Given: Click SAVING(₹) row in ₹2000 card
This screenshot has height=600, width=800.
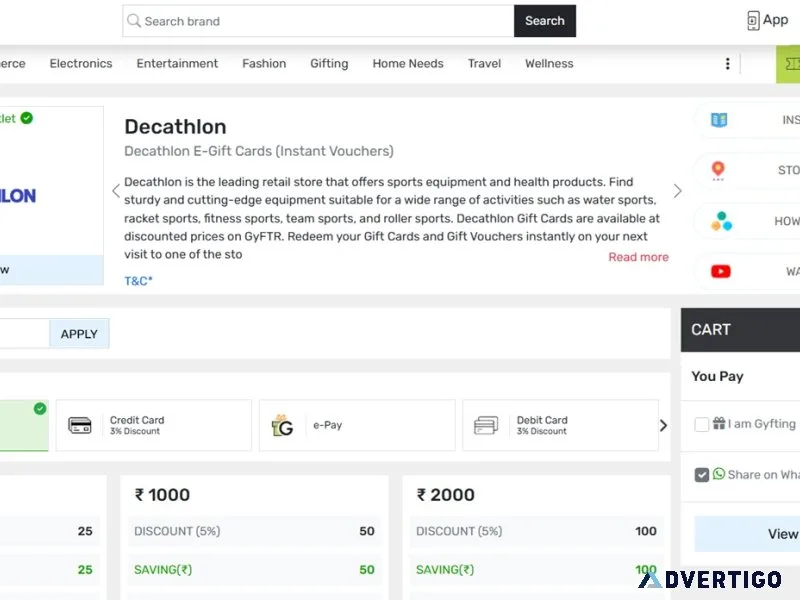Looking at the screenshot, I should point(536,570).
